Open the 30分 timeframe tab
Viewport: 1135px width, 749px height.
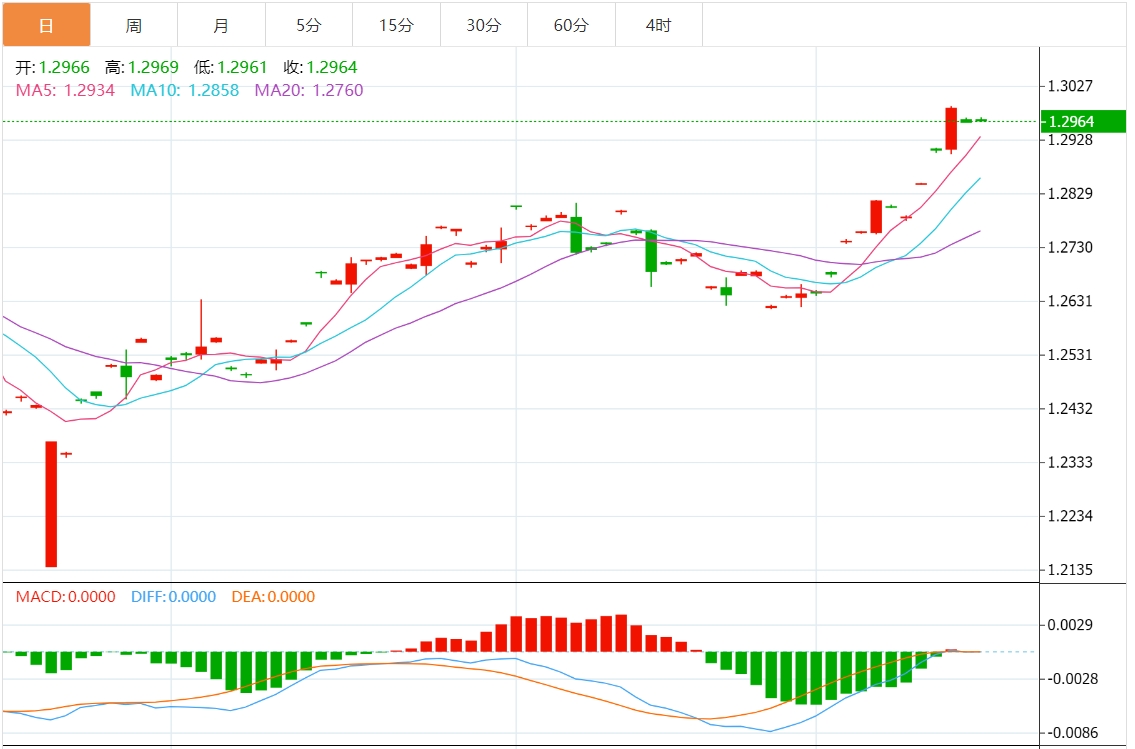click(484, 25)
